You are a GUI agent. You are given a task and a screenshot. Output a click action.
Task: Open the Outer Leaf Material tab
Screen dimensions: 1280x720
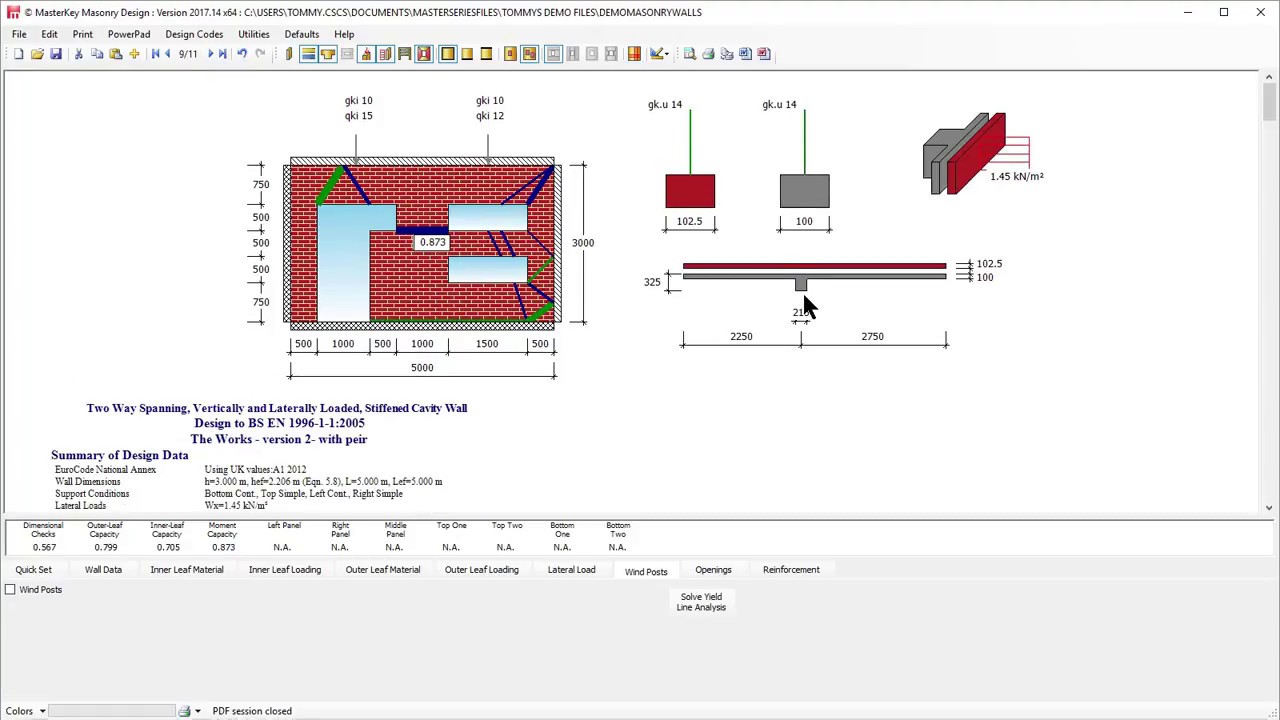click(x=383, y=570)
